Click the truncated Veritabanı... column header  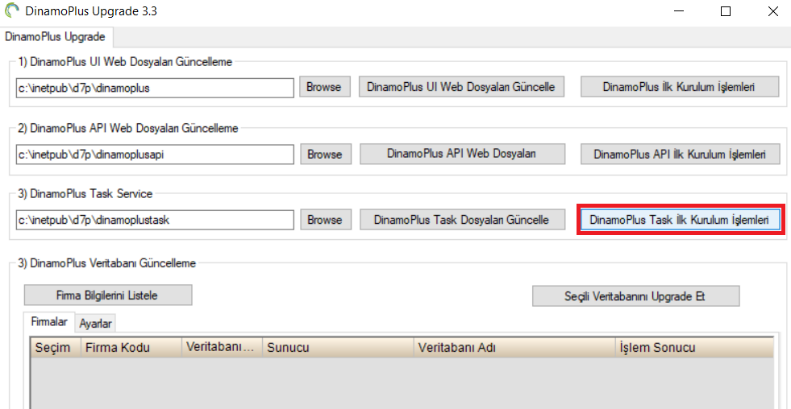click(222, 347)
